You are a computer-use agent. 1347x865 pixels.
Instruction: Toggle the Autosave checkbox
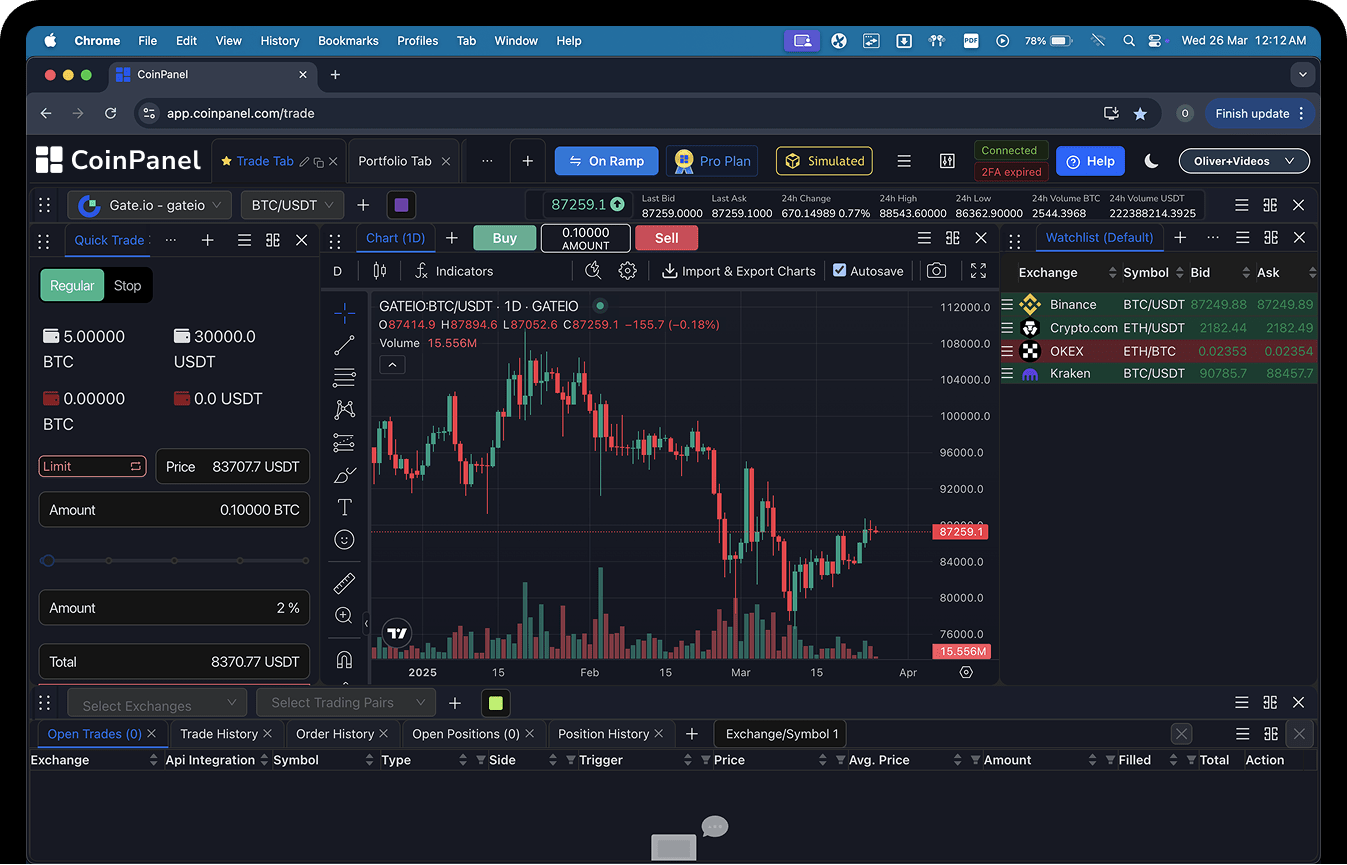pos(840,271)
